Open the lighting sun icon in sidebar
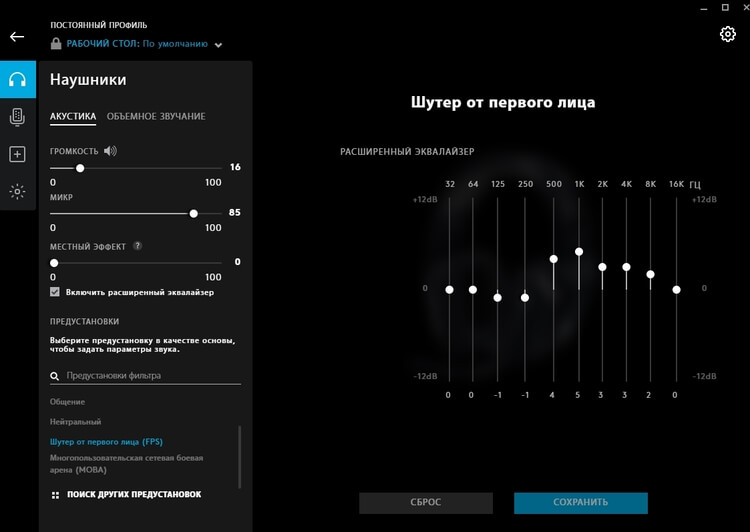 (x=17, y=192)
